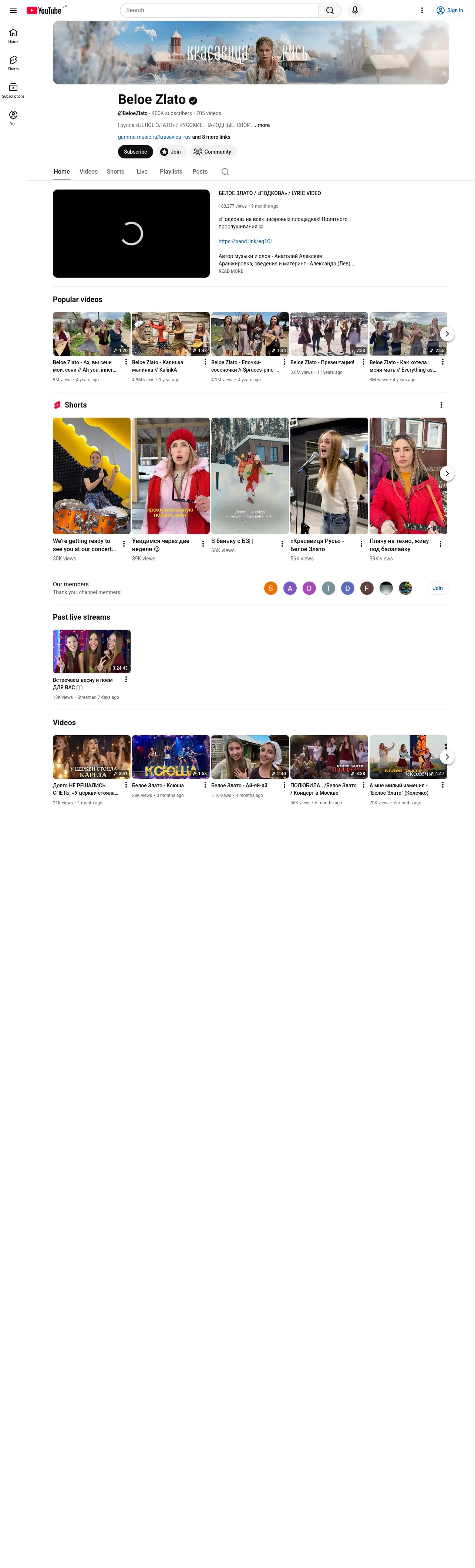Open gamma-music.ru/krasavica_rus link
Image resolution: width=475 pixels, height=1568 pixels.
click(154, 137)
